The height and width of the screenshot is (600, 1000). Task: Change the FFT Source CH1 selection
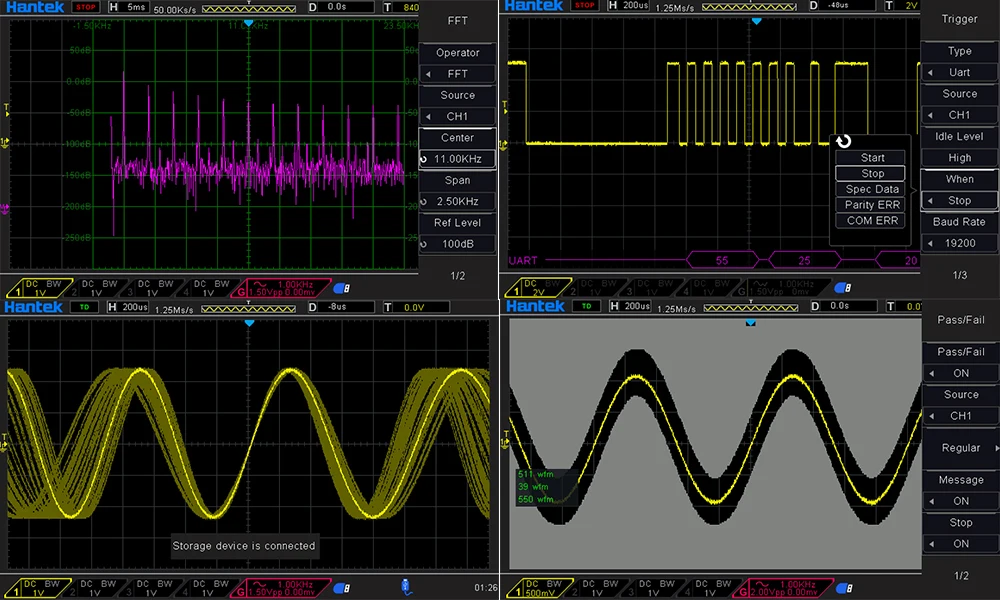[457, 116]
